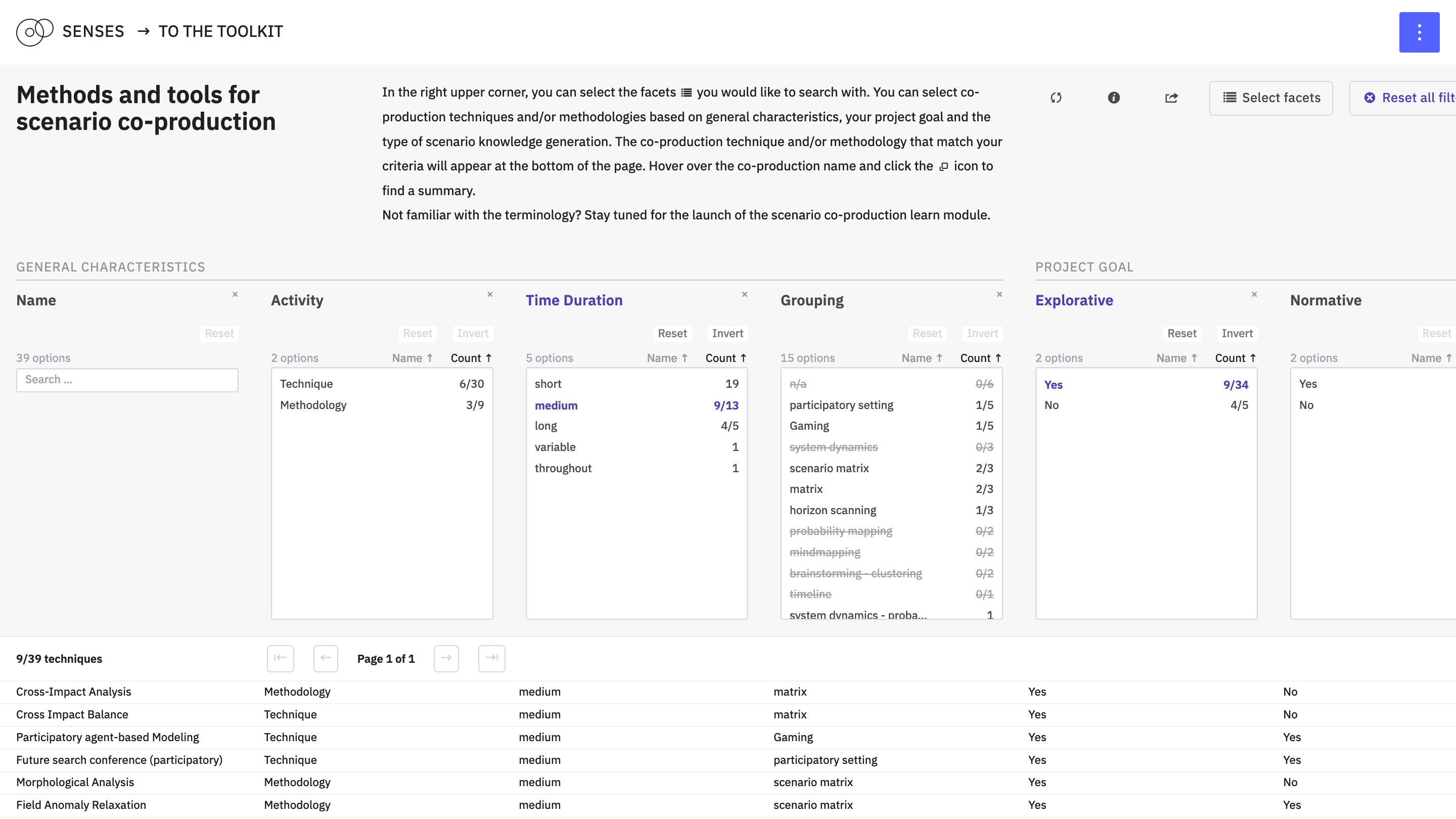
Task: Sort Activity facet by Name
Action: tap(412, 358)
